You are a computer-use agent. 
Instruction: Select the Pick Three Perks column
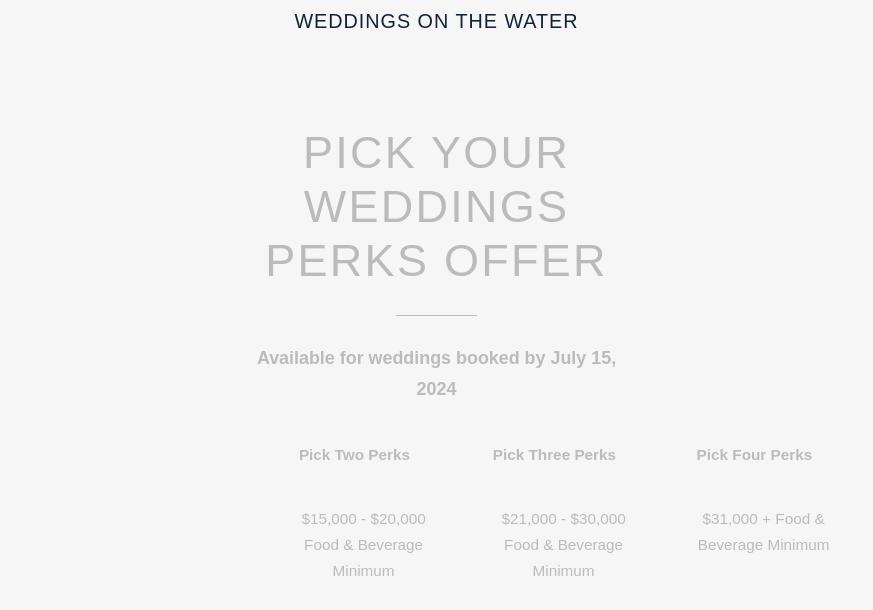(x=554, y=455)
